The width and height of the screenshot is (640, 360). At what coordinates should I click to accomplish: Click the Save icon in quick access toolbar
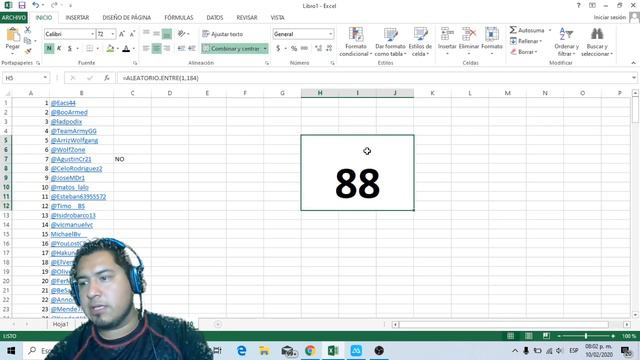22,5
